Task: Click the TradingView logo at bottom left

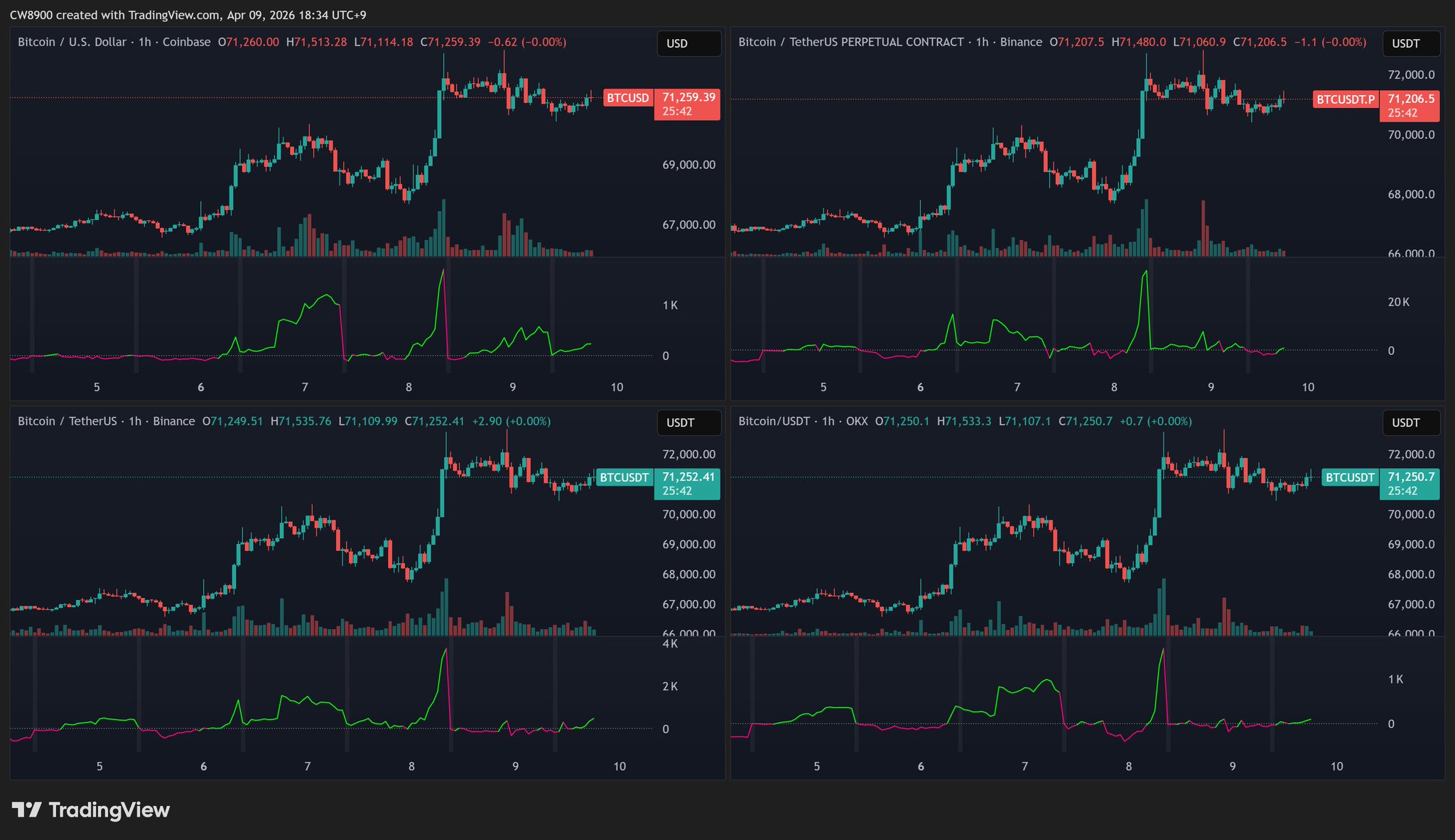Action: coord(91,810)
